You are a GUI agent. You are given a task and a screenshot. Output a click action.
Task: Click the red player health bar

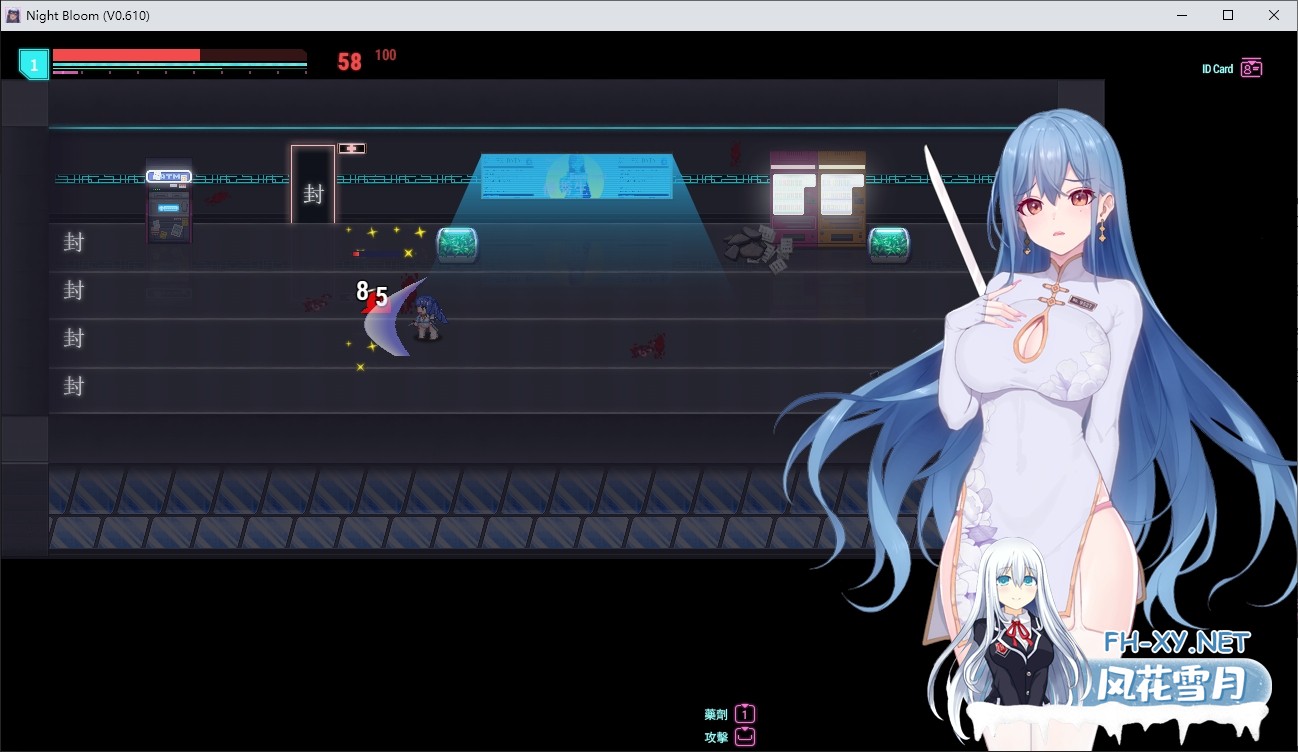pyautogui.click(x=179, y=55)
